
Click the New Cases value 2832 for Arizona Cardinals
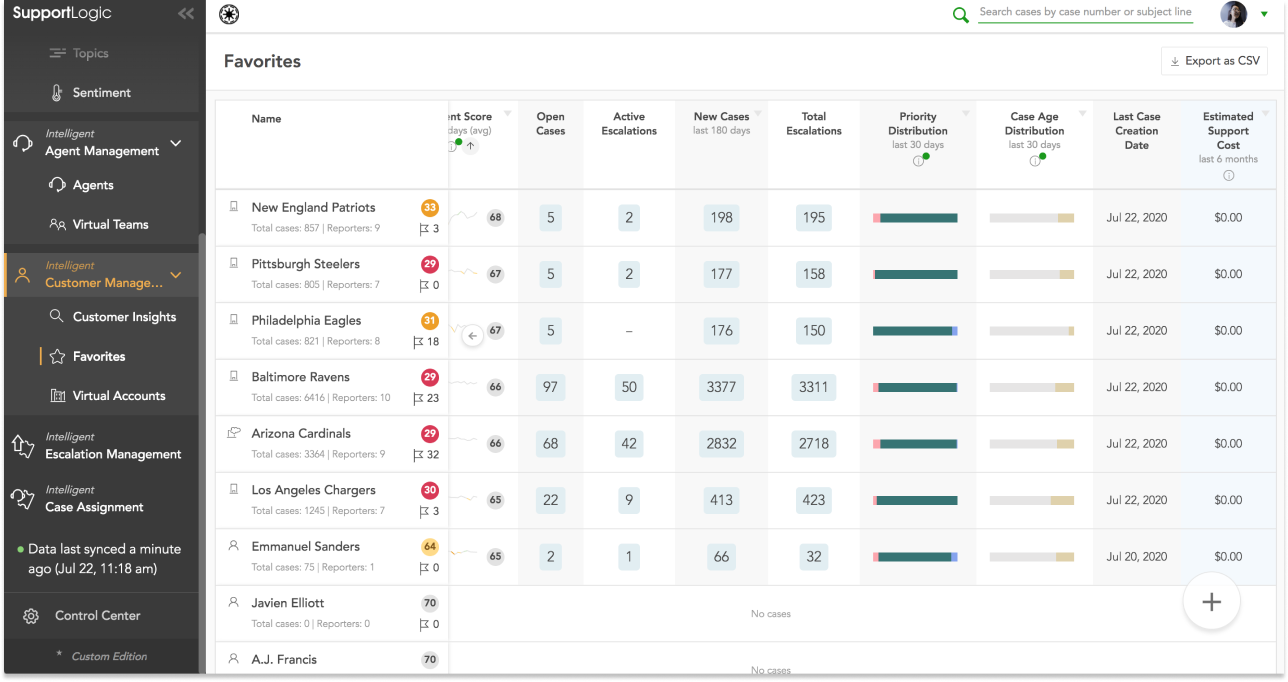[x=721, y=444]
